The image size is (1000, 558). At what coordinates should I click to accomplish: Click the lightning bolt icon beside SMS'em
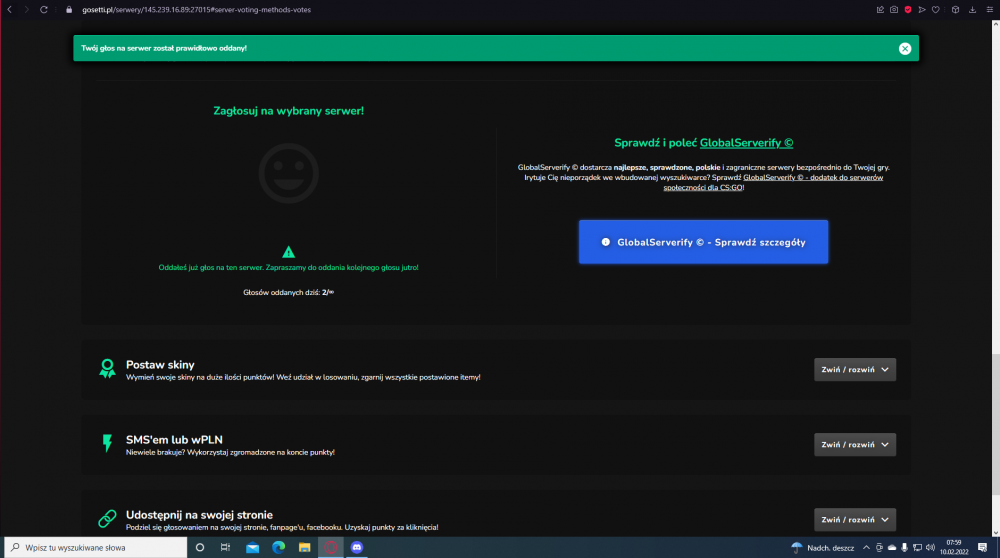point(107,443)
